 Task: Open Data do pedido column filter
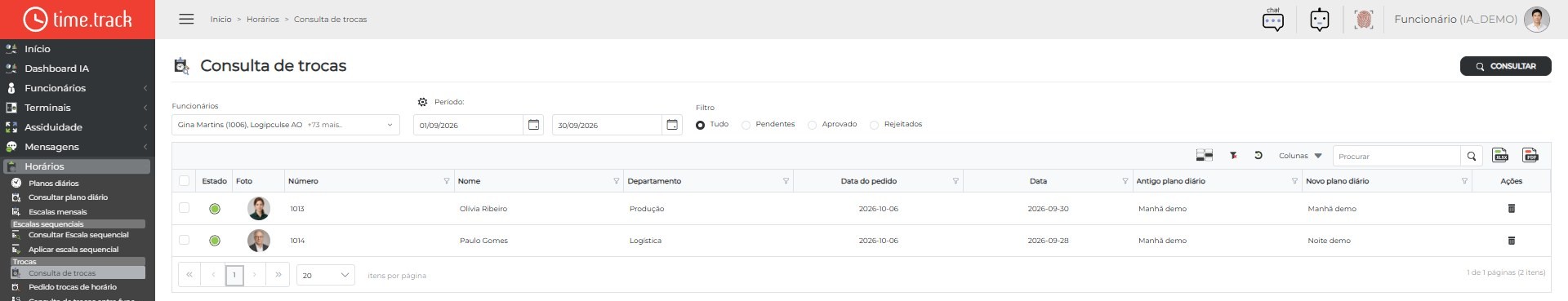955,181
